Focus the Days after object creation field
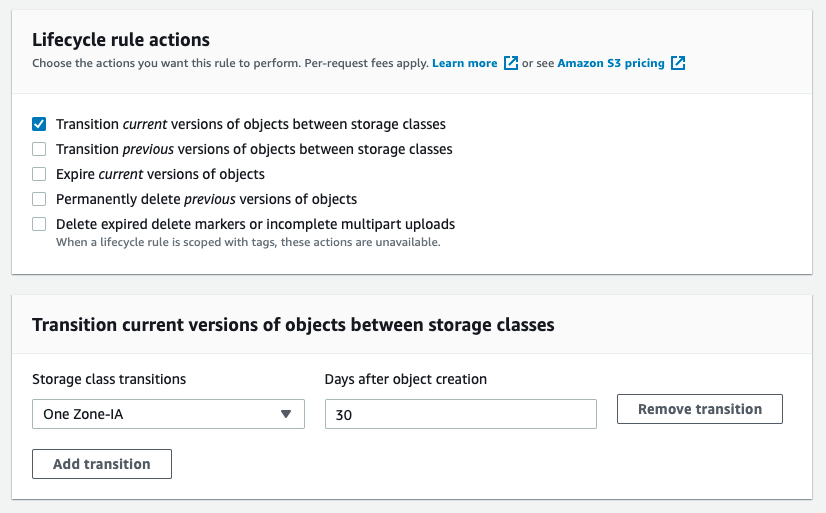This screenshot has height=513, width=826. pos(460,414)
